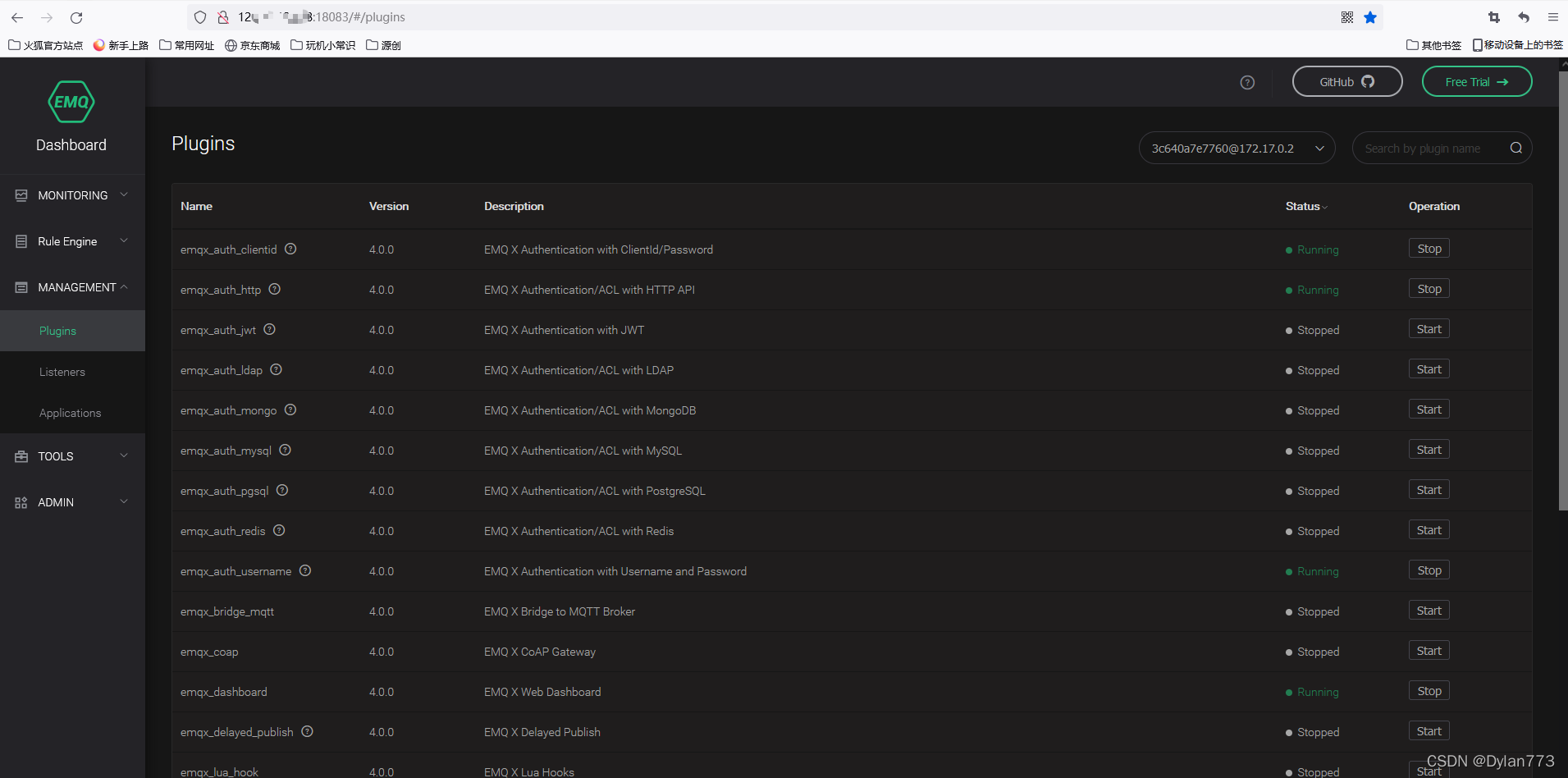Click the undo arrow icon in browser toolbar
1568x778 pixels.
[1524, 17]
